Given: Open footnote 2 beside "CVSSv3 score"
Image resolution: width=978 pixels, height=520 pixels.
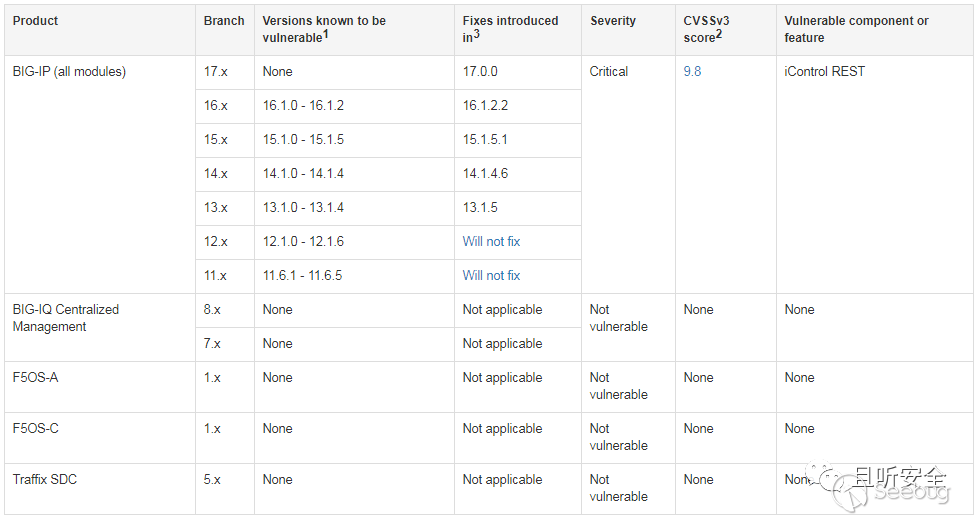Looking at the screenshot, I should (720, 35).
